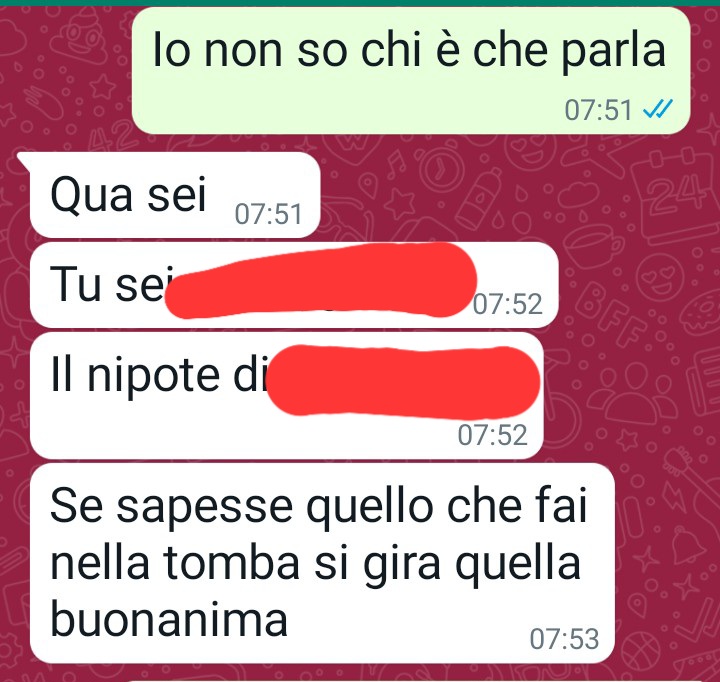Tap the red scribble after 'Il nipote di'

tap(403, 381)
